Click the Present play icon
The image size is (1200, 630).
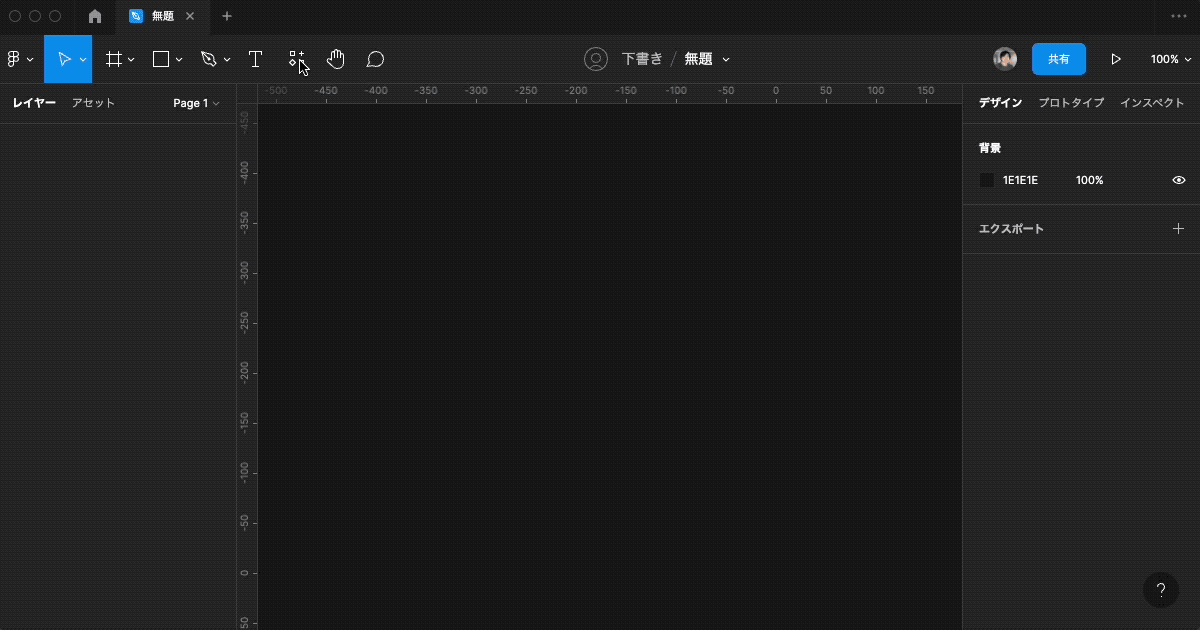click(1116, 59)
